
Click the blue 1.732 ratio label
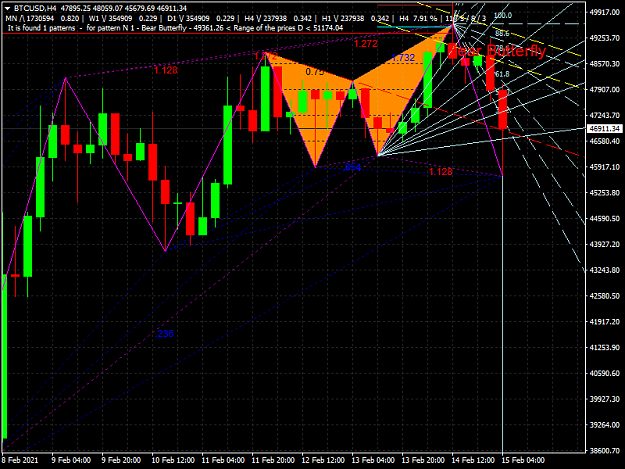403,58
